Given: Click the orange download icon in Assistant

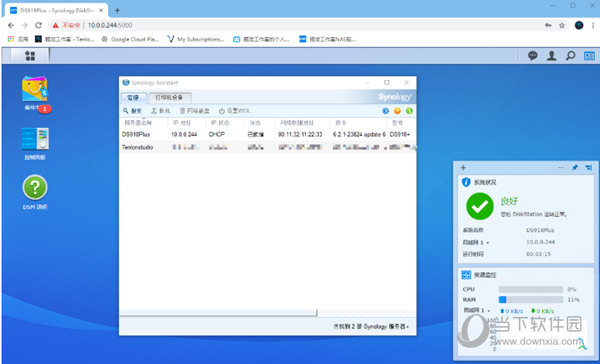Looking at the screenshot, I should coord(398,111).
